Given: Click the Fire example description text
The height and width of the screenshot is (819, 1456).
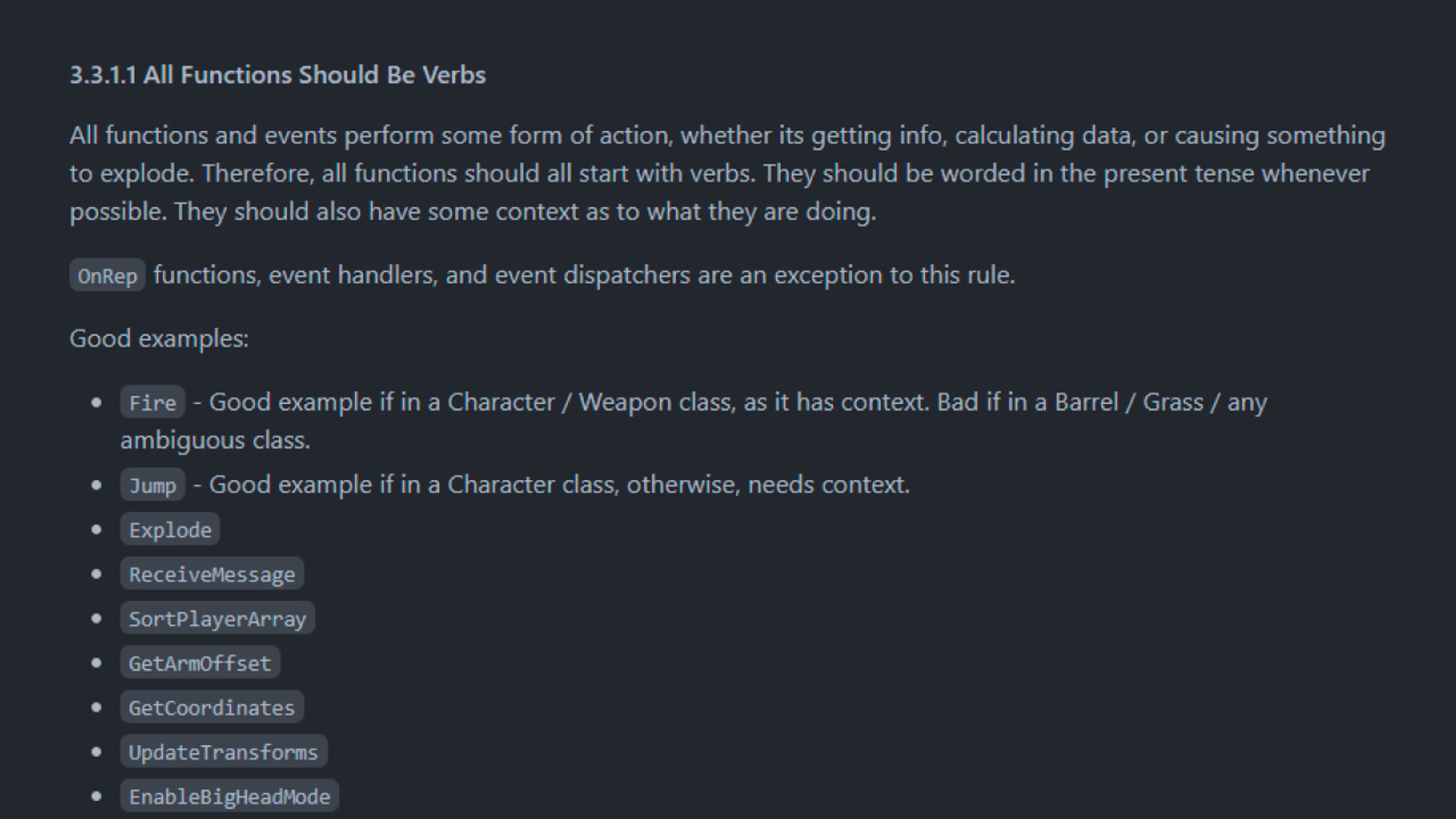Looking at the screenshot, I should (x=729, y=403).
